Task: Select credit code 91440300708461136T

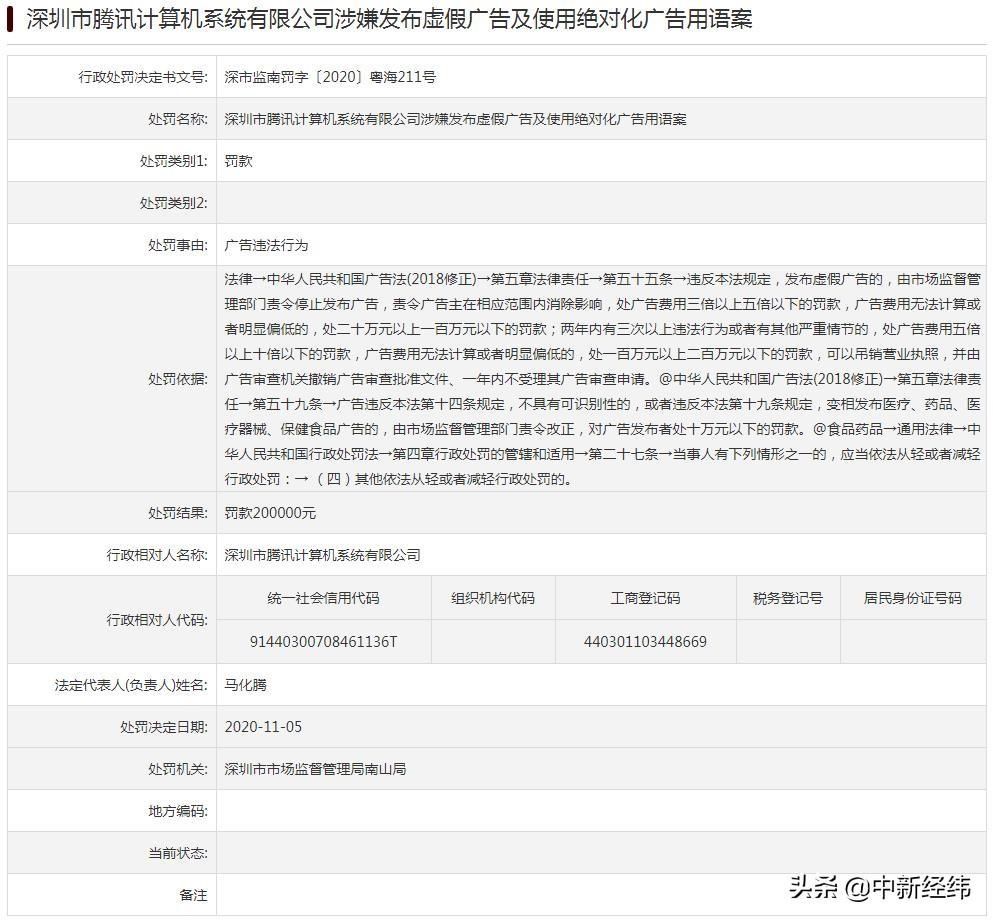Action: tap(328, 643)
